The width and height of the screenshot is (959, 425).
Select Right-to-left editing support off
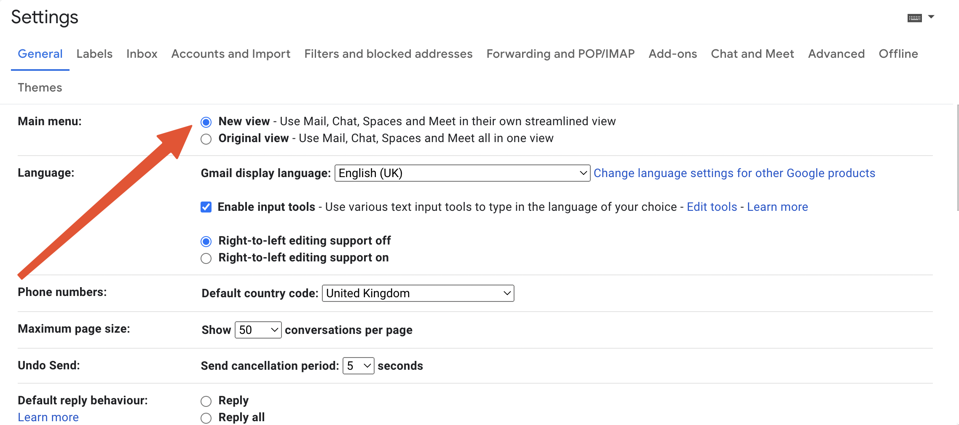tap(206, 241)
